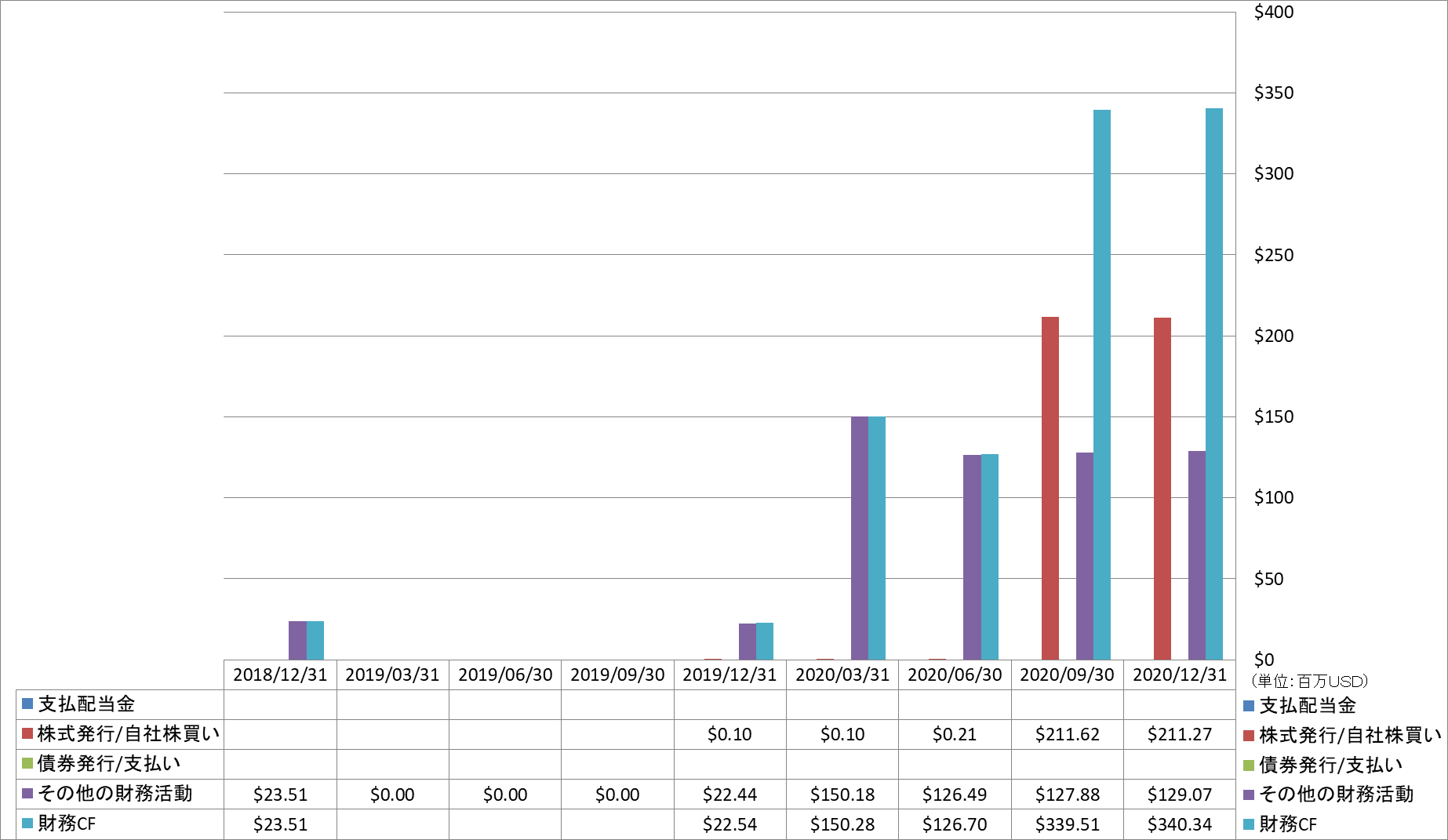Click the $100 axis label

click(x=1274, y=497)
